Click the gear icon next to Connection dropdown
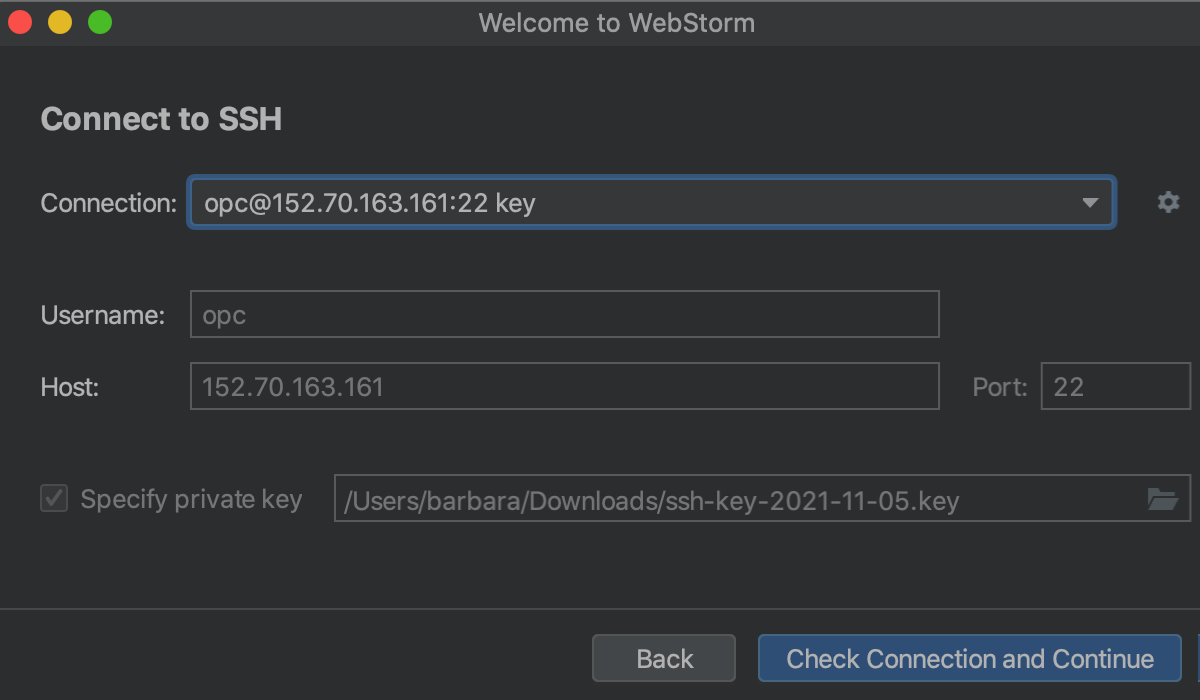 (1168, 202)
